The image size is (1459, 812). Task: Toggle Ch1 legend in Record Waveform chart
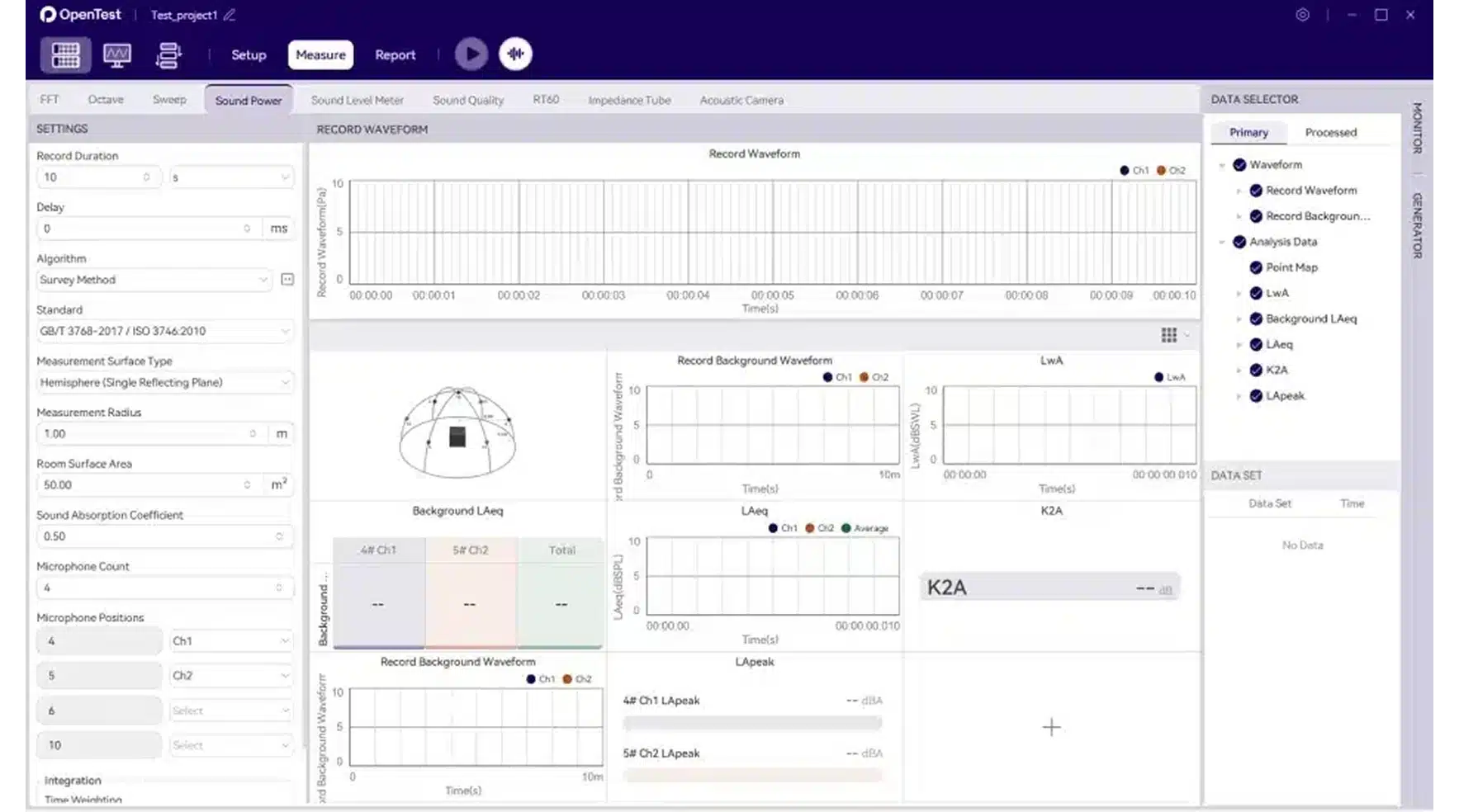[1135, 171]
